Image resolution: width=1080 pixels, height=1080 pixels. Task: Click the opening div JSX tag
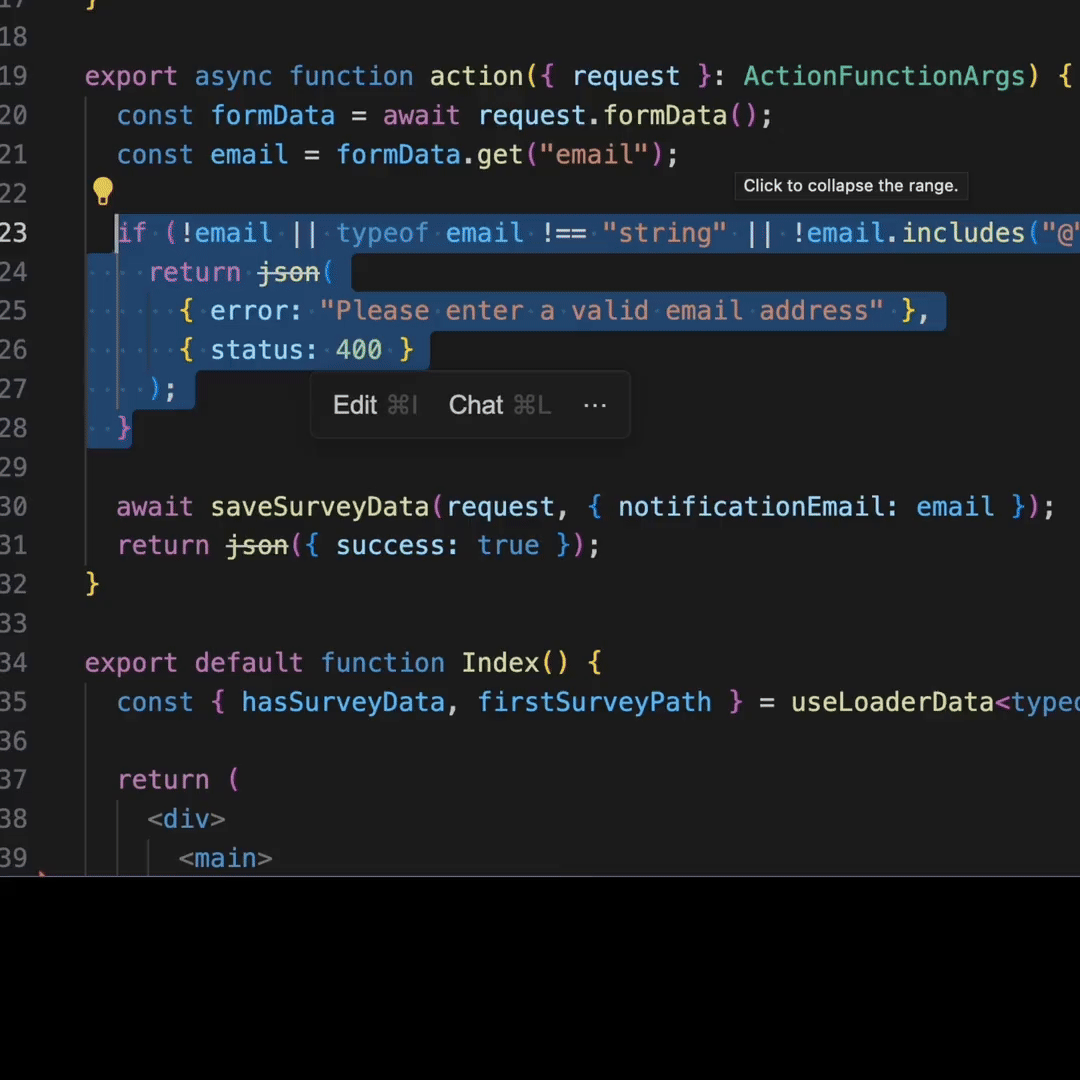(x=186, y=819)
